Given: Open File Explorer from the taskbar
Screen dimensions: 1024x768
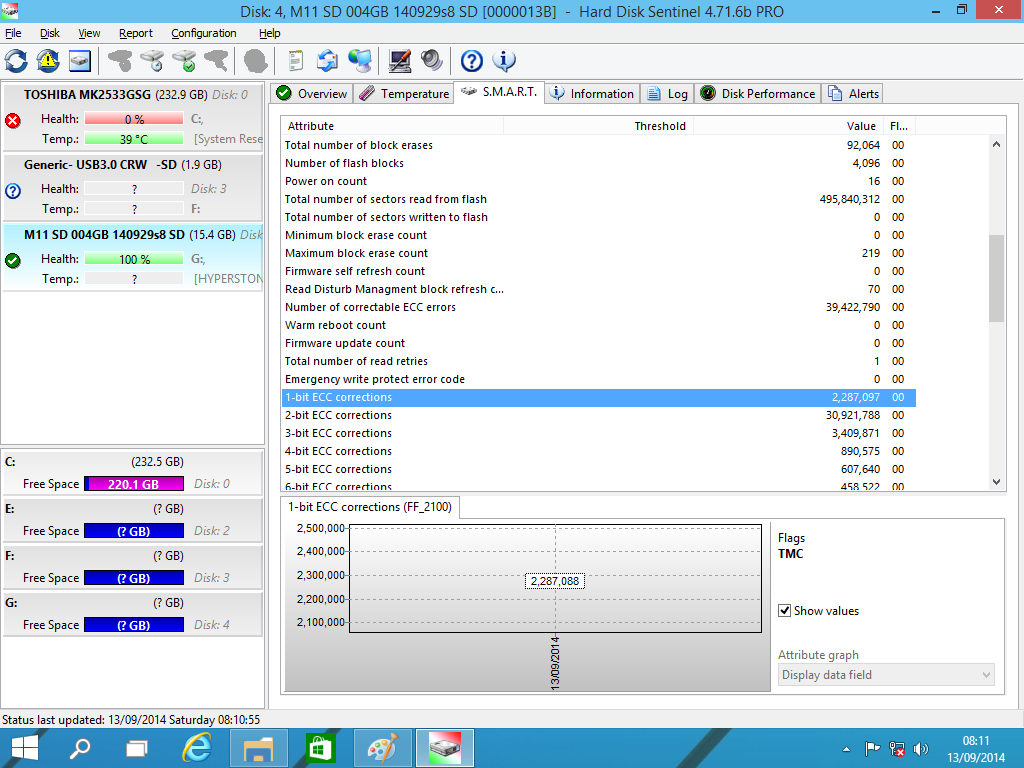Looking at the screenshot, I should click(x=258, y=748).
